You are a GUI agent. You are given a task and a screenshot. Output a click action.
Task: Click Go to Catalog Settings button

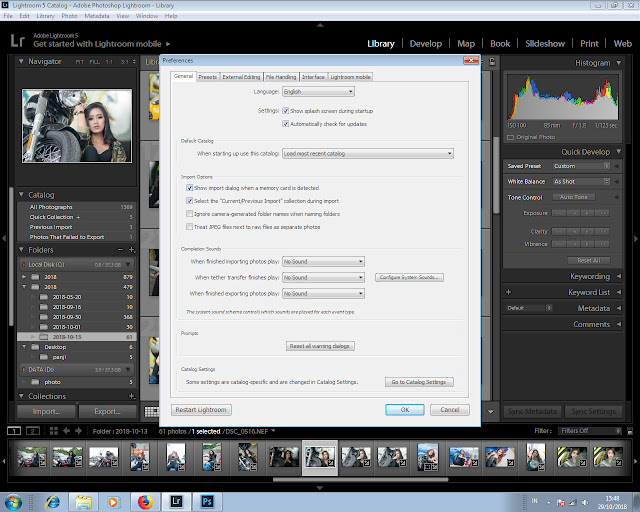coord(419,382)
